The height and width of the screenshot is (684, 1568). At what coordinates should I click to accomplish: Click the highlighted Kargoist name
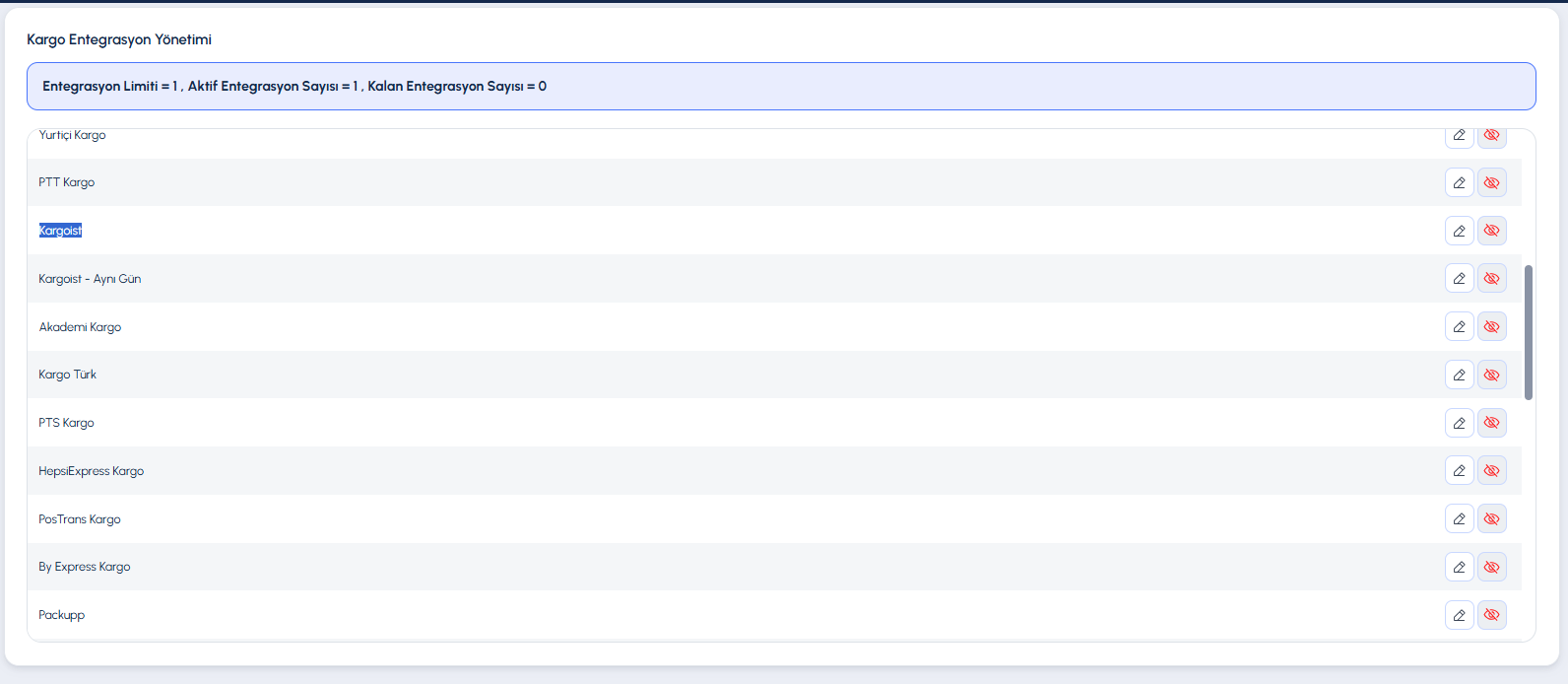(60, 231)
